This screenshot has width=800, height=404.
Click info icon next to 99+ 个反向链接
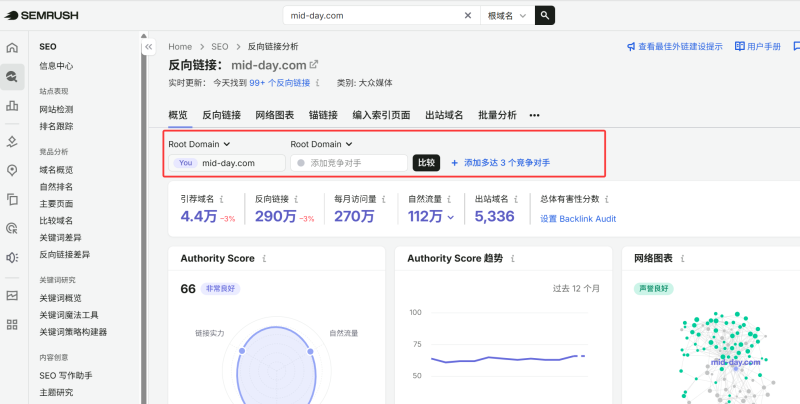(x=317, y=83)
